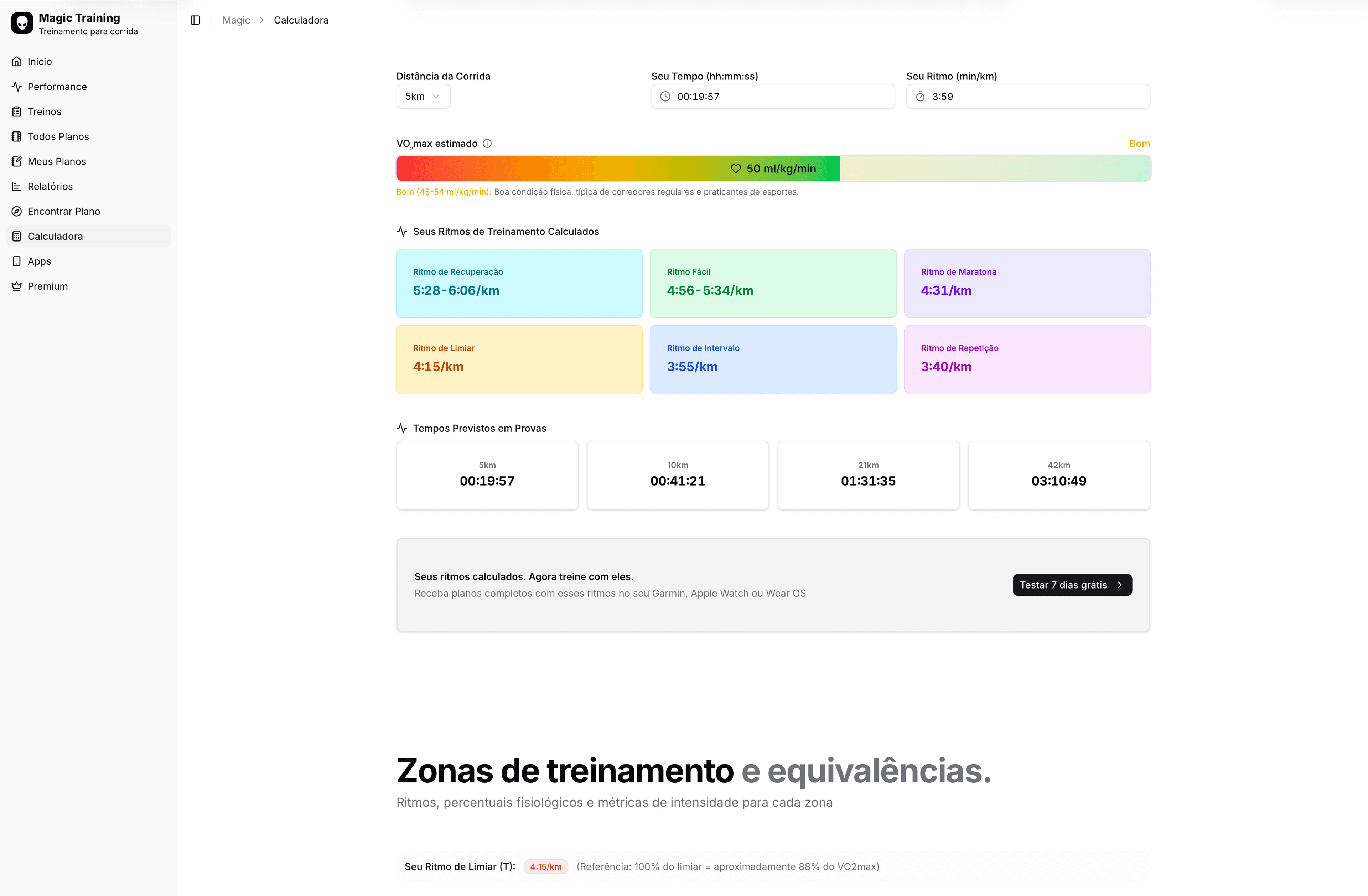Open Meus Planos section
The height and width of the screenshot is (896, 1368).
[x=88, y=161]
